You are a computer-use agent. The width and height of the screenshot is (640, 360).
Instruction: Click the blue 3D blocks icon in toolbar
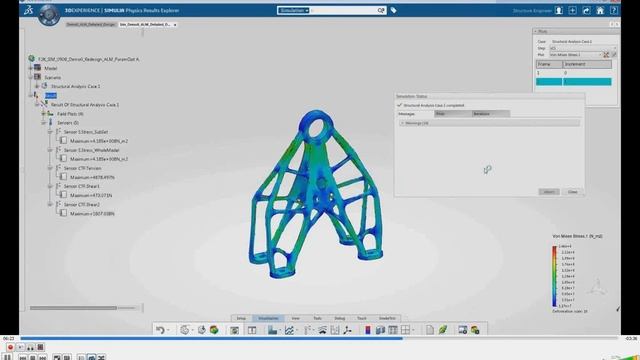pos(380,330)
